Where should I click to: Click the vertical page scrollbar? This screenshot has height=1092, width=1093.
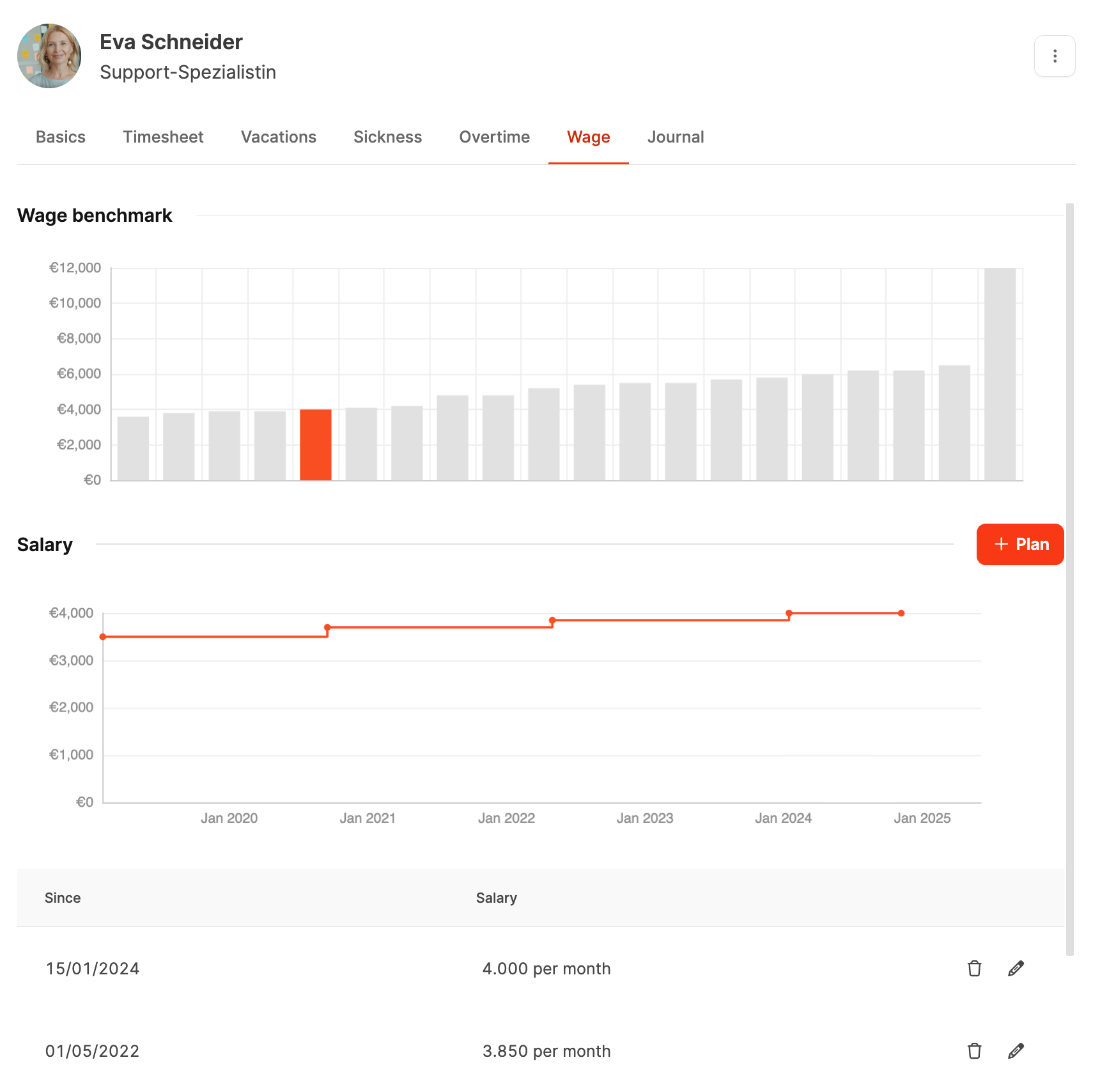(x=1070, y=579)
